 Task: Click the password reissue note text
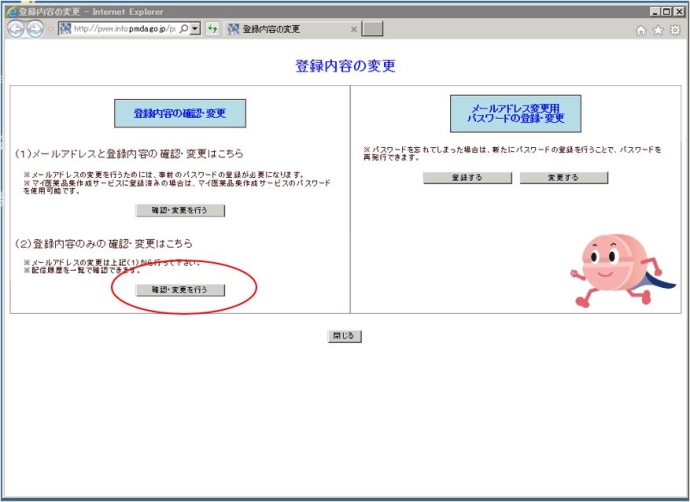pyautogui.click(x=512, y=154)
